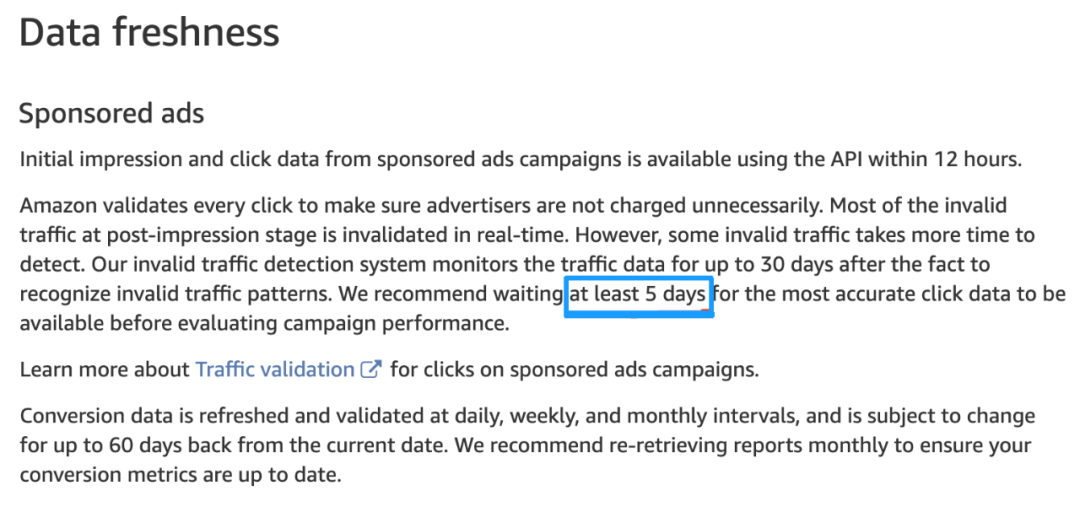Select the Sponsored ads subheading
1080x507 pixels.
(x=111, y=113)
